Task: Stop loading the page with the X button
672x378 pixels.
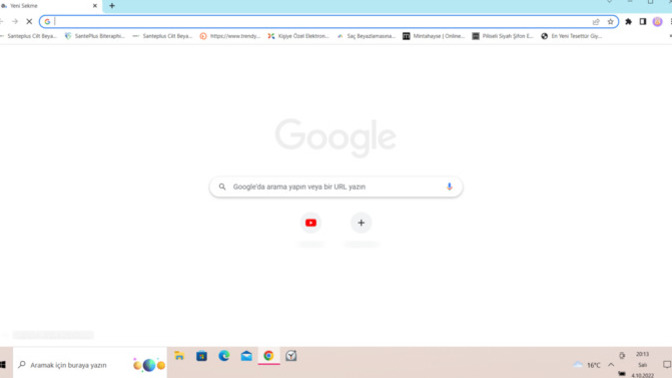Action: pyautogui.click(x=29, y=21)
